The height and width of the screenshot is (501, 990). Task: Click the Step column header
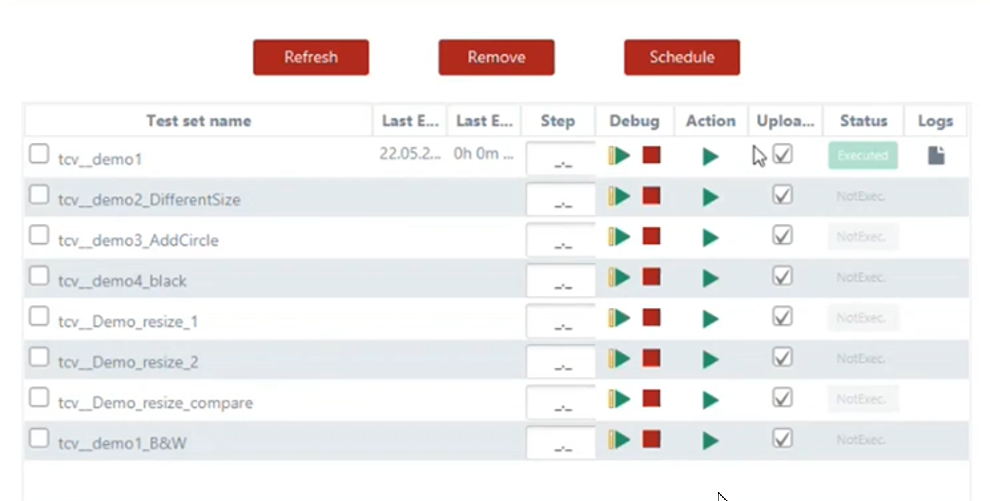point(557,121)
